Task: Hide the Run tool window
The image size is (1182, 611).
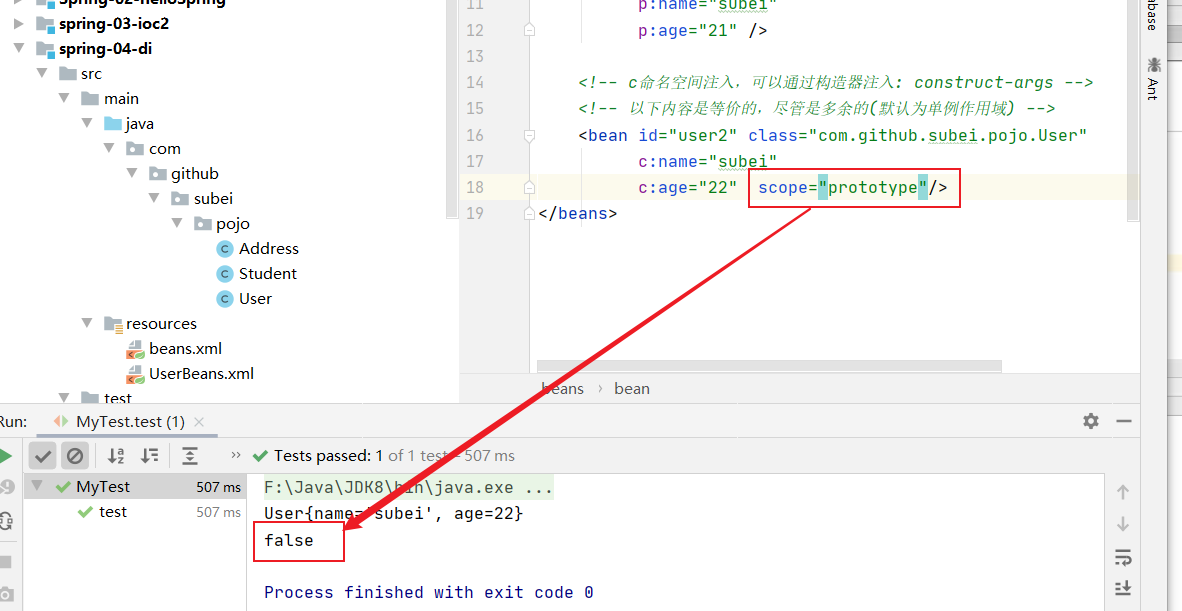Action: 1125,421
